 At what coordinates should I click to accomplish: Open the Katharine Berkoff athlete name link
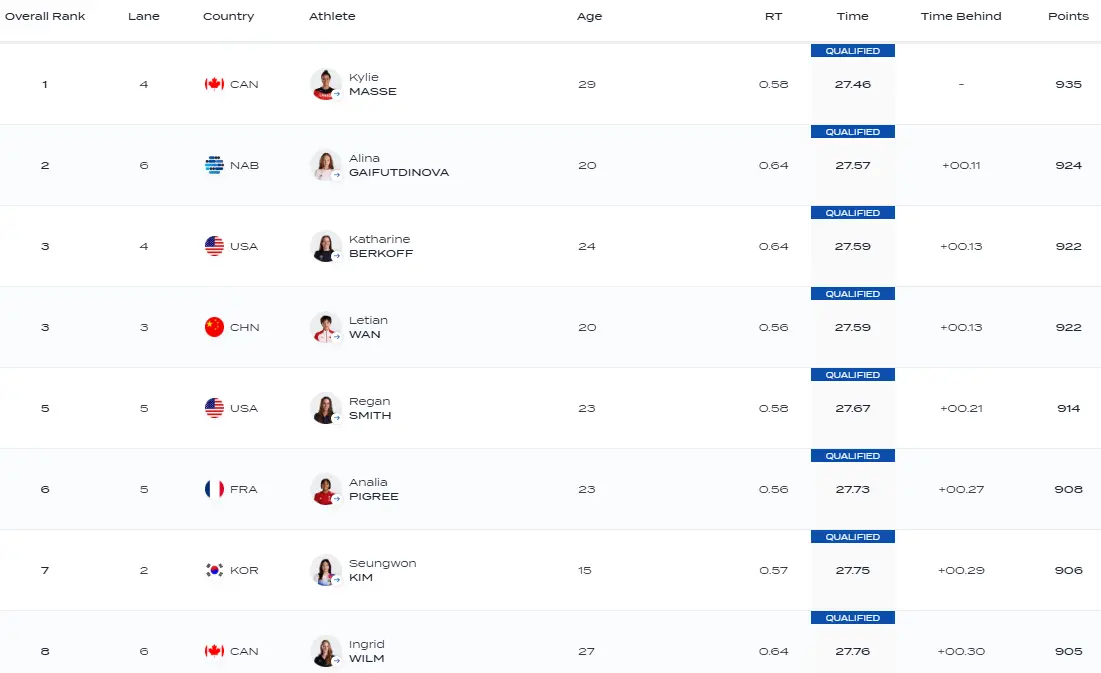point(380,246)
